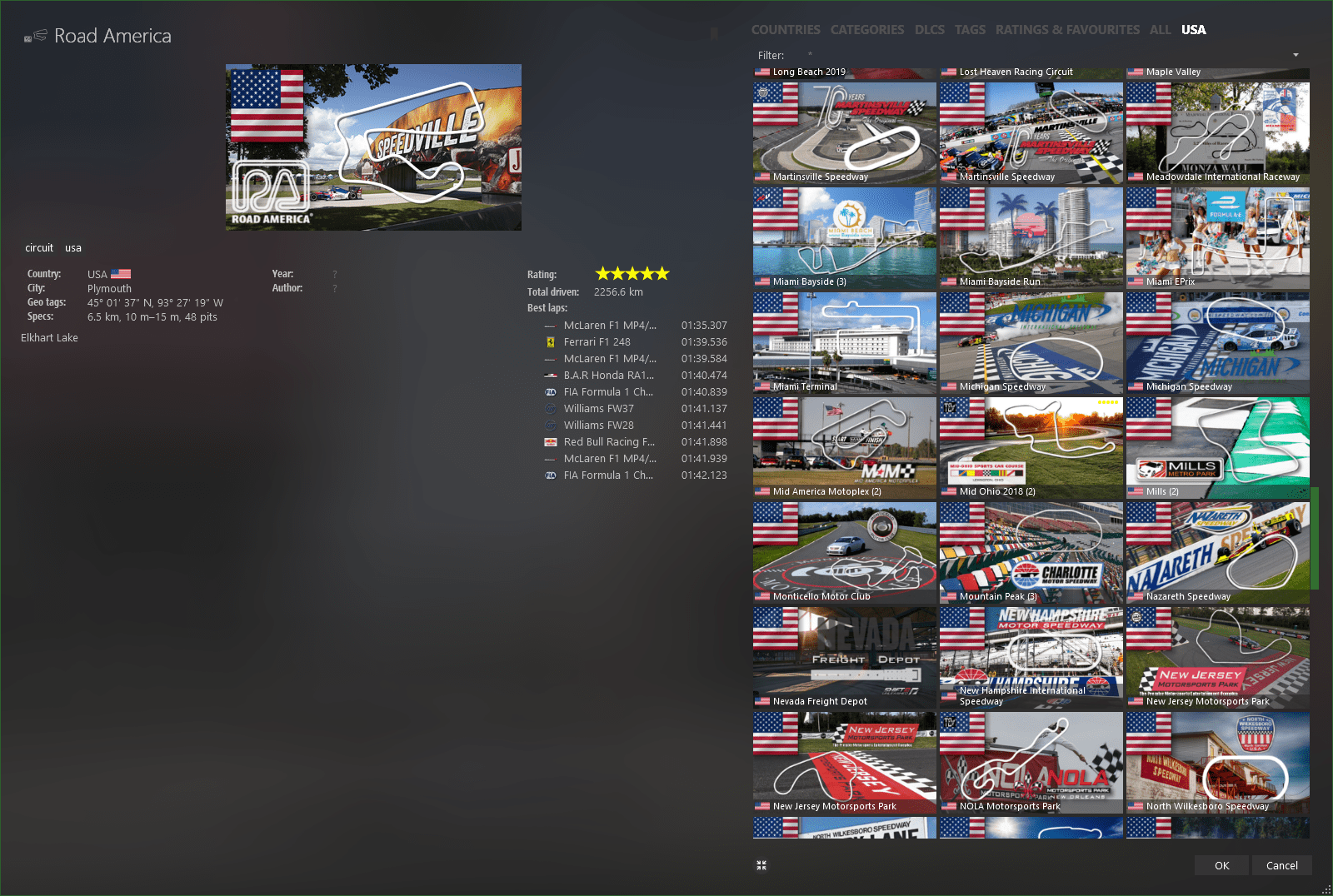Switch to the COUNTRIES tab
The height and width of the screenshot is (896, 1333).
[x=785, y=30]
